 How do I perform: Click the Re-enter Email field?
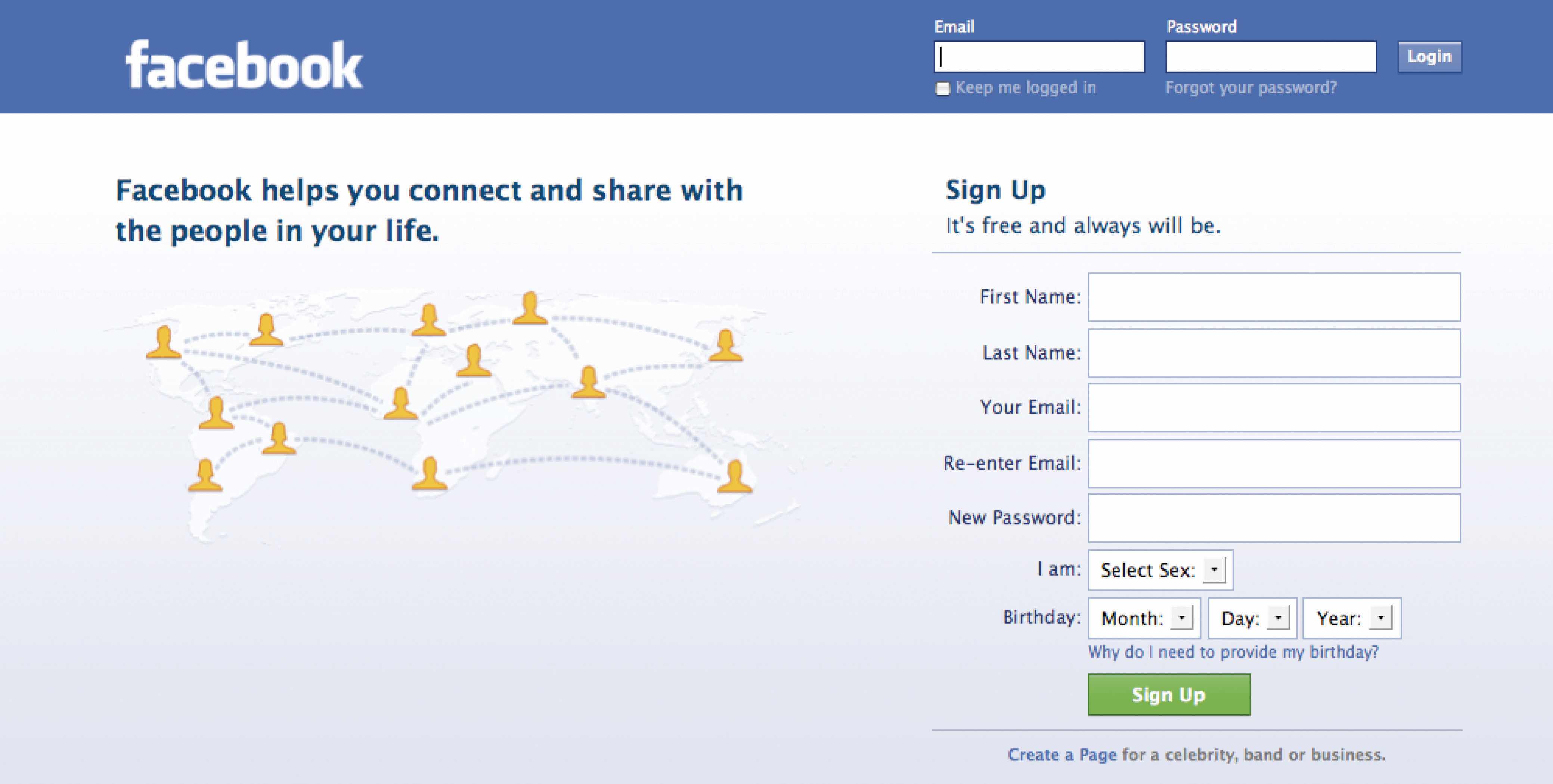point(1273,463)
